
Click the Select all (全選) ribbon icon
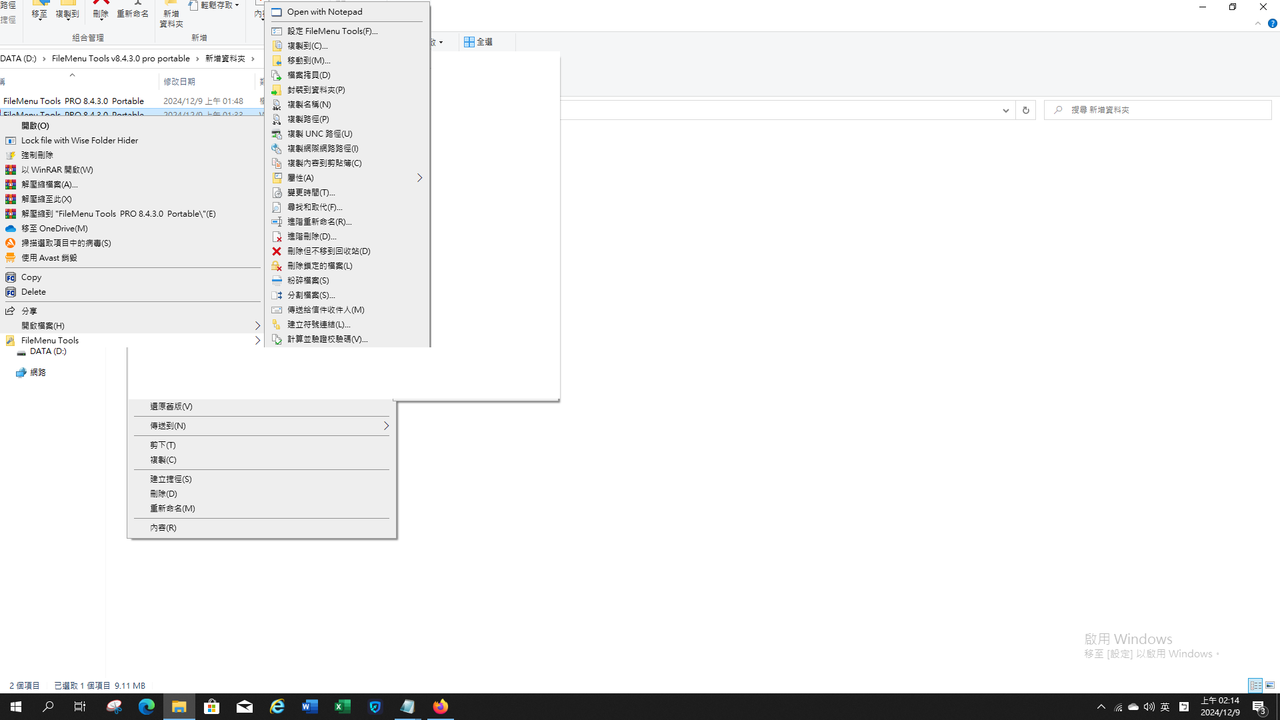click(x=479, y=41)
